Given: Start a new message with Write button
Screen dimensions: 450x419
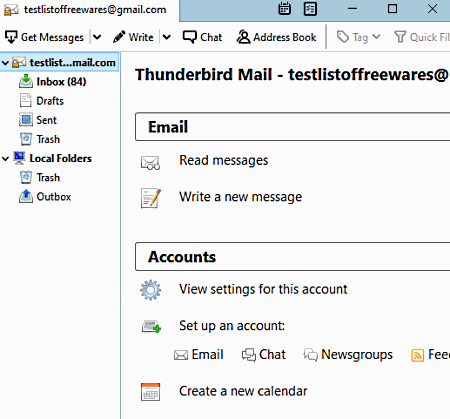Looking at the screenshot, I should 133,37.
